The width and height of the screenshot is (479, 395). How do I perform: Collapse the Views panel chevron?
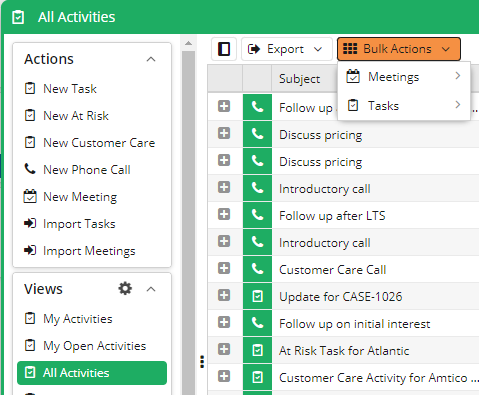click(x=151, y=289)
